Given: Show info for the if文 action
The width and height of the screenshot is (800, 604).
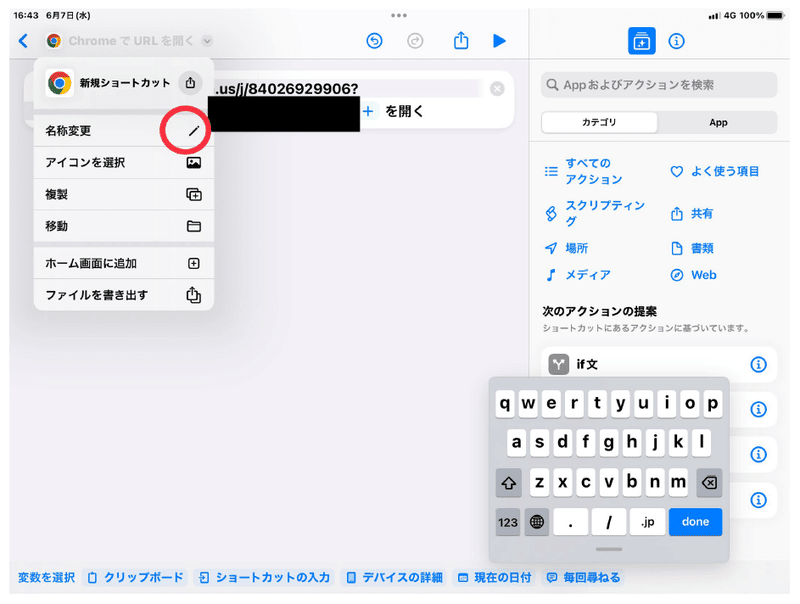Looking at the screenshot, I should pyautogui.click(x=758, y=364).
